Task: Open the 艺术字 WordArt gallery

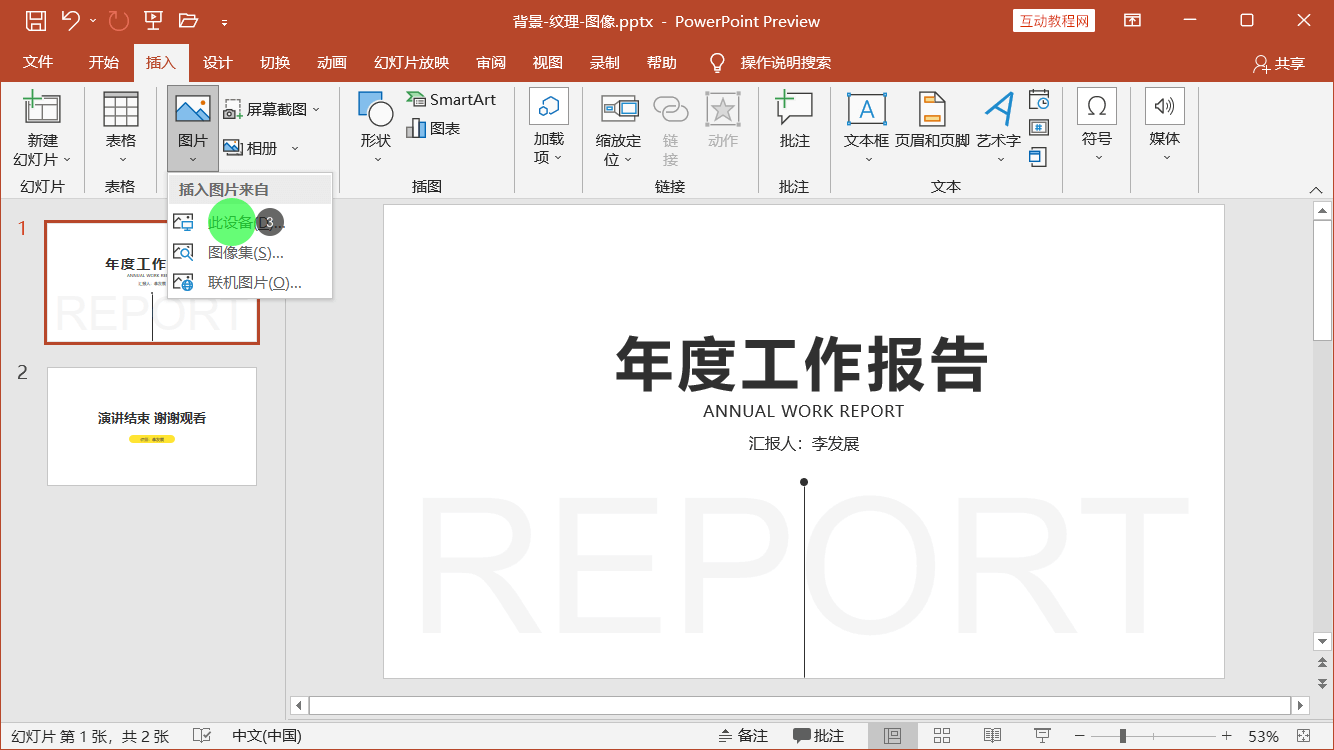Action: coord(999,129)
